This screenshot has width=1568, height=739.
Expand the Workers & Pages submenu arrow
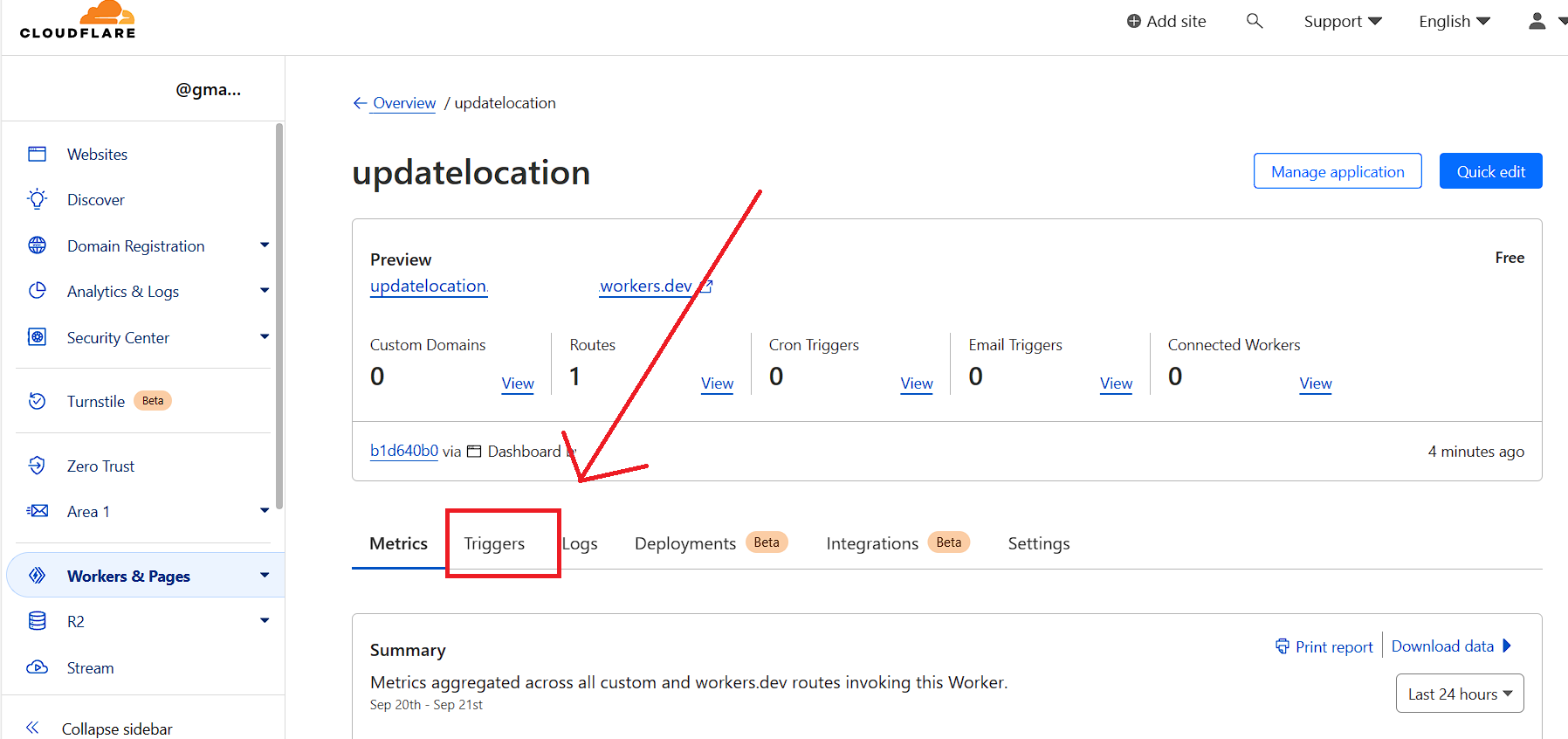(x=265, y=576)
